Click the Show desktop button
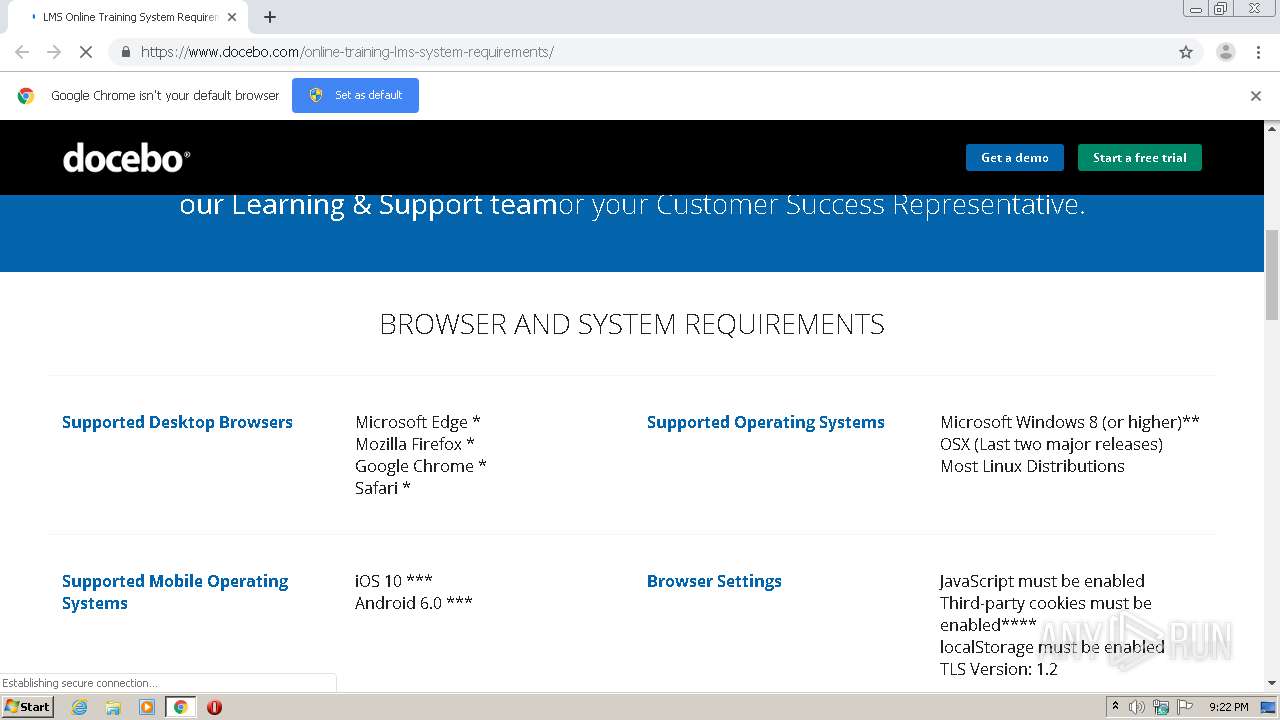This screenshot has width=1280, height=720. [x=1269, y=707]
